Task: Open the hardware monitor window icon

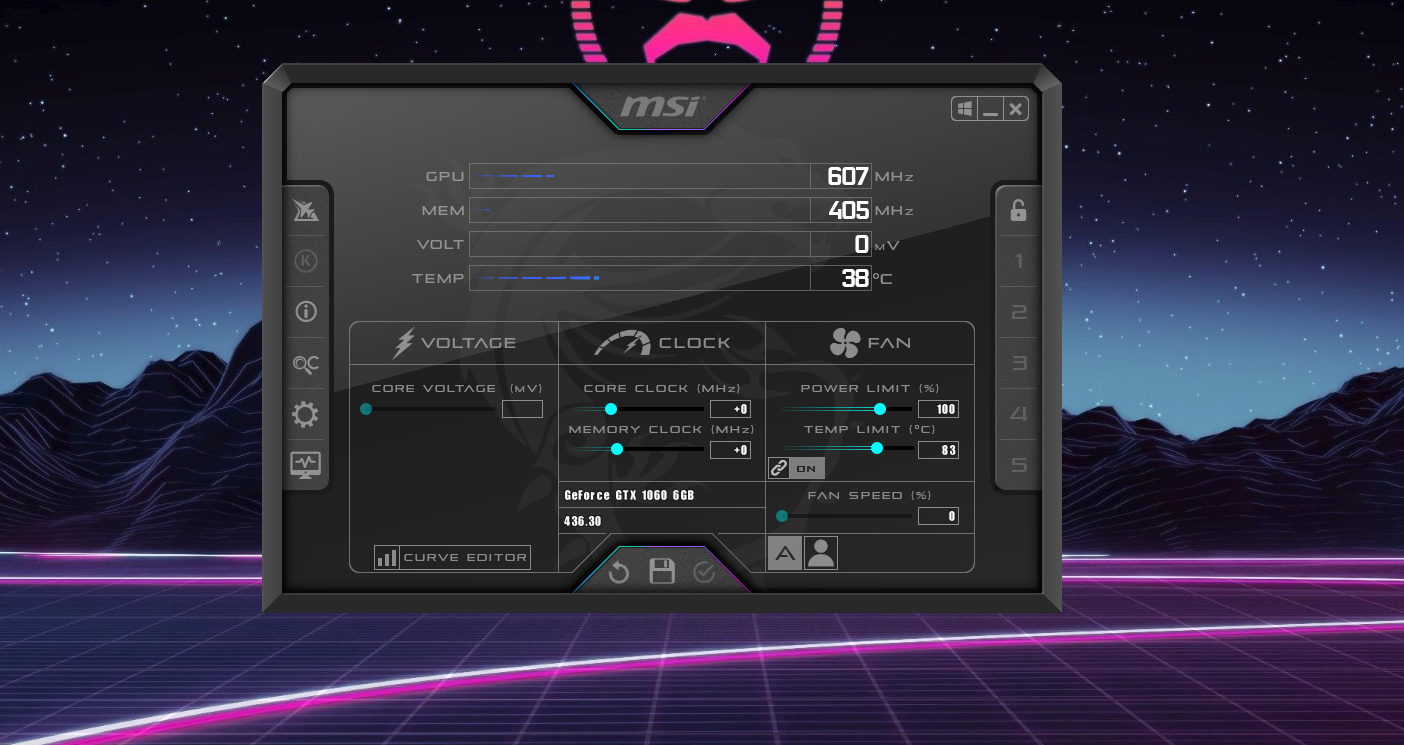Action: point(306,464)
